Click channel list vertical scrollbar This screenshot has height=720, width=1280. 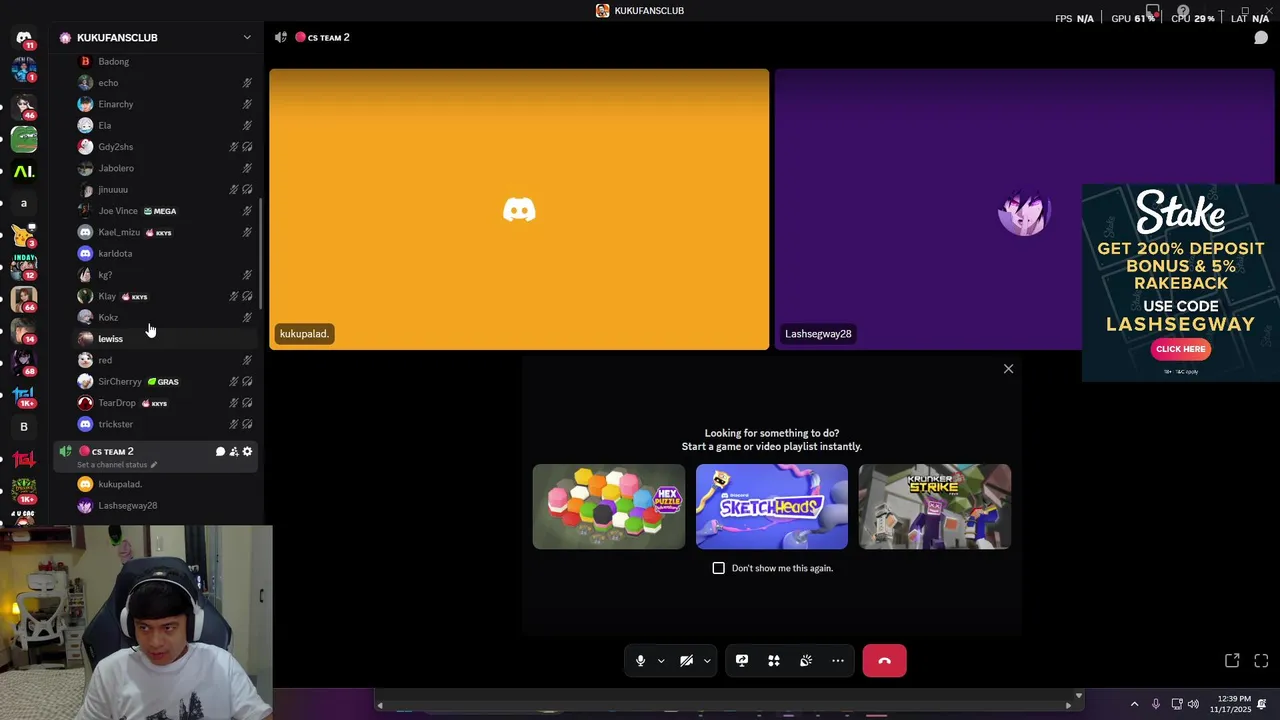(x=261, y=254)
